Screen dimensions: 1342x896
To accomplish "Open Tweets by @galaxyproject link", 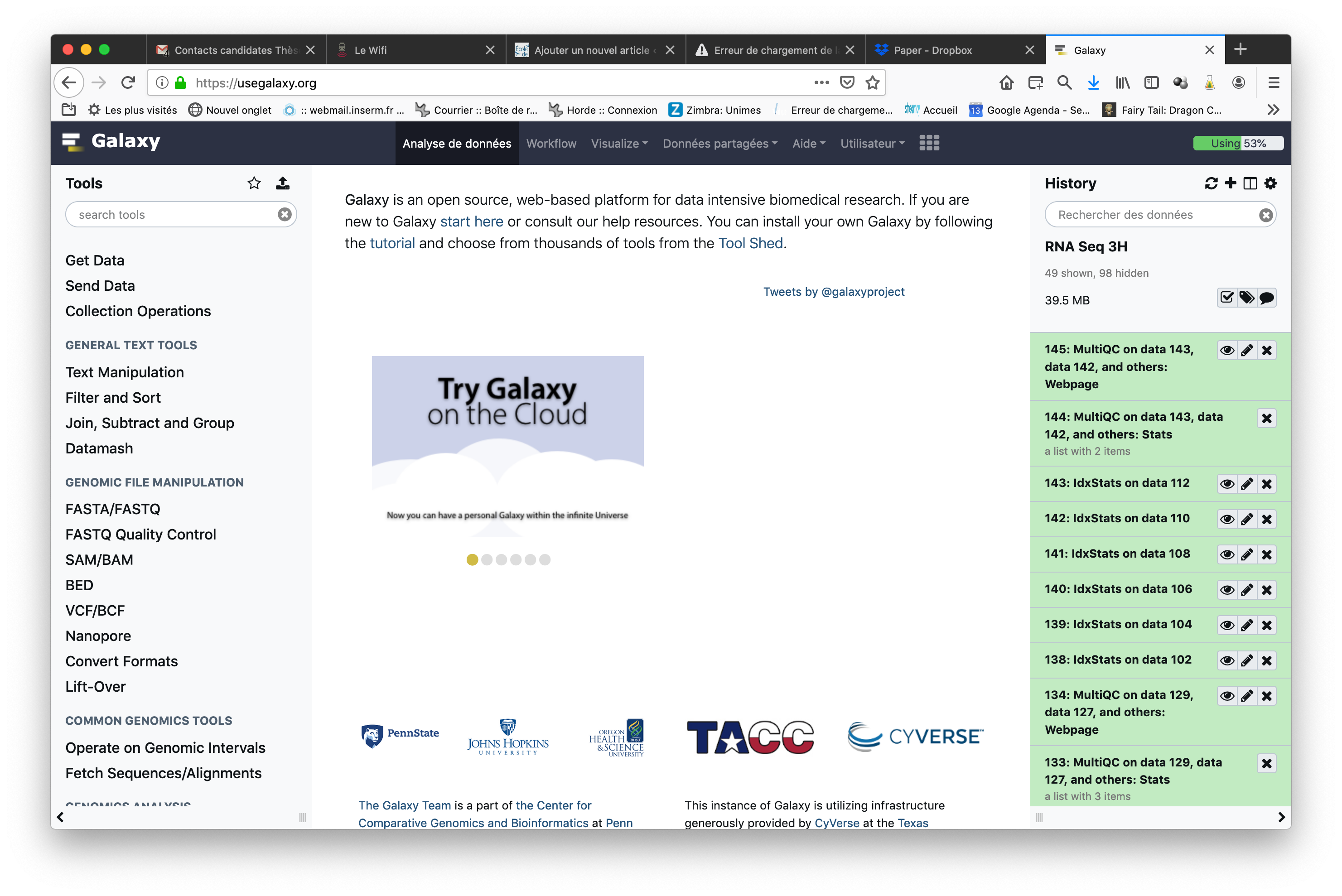I will point(834,292).
